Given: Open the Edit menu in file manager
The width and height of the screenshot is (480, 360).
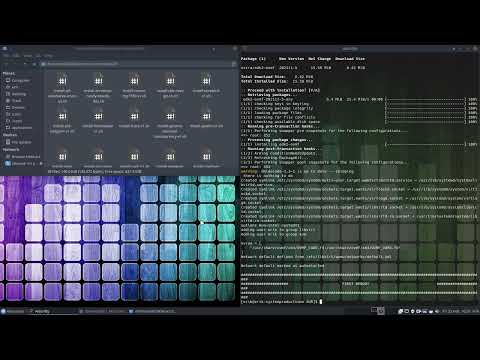Looking at the screenshot, I should coord(16,56).
